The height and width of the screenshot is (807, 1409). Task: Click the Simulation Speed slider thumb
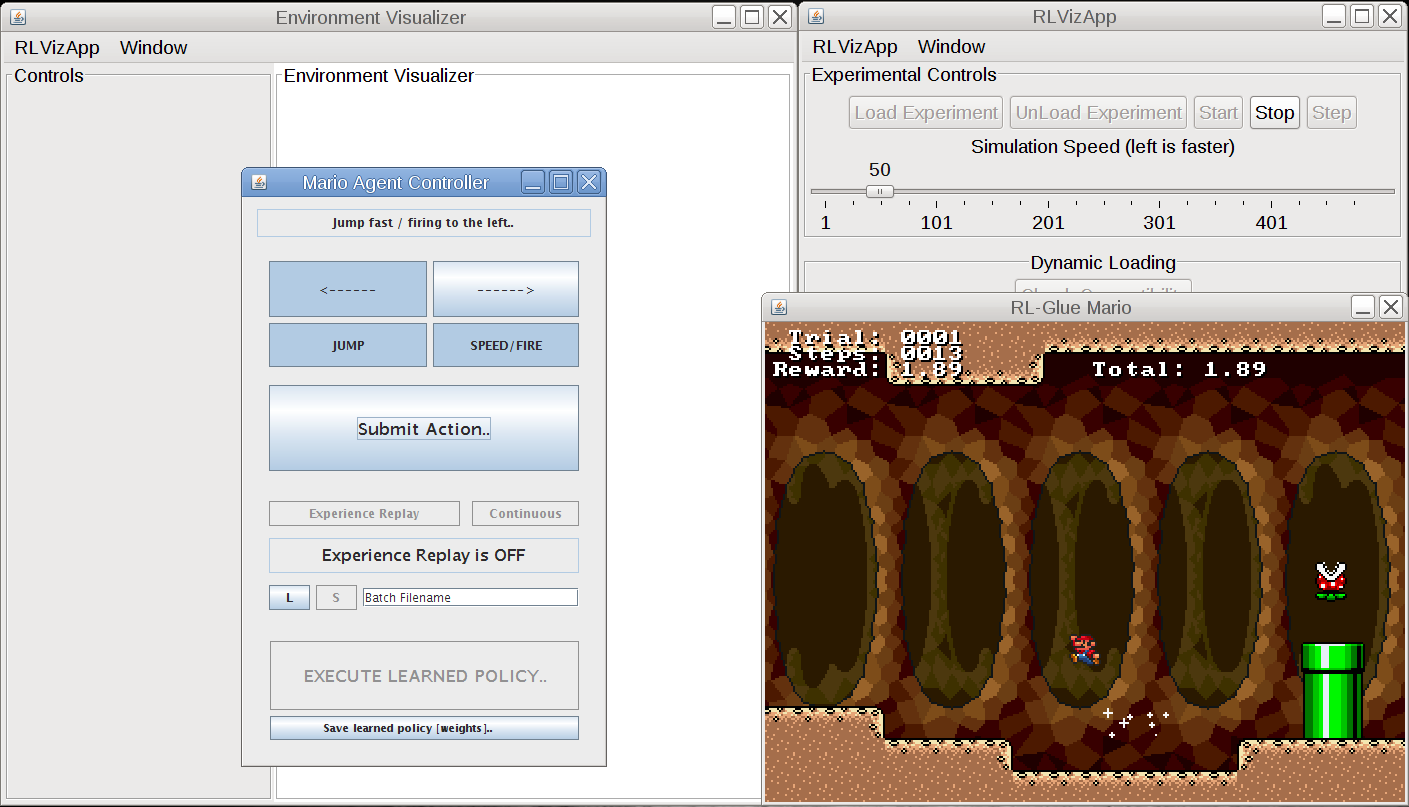tap(880, 191)
